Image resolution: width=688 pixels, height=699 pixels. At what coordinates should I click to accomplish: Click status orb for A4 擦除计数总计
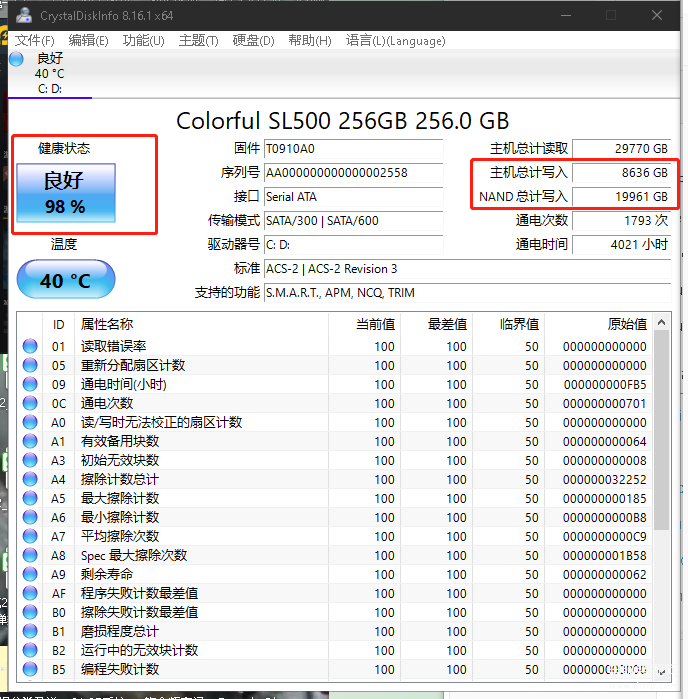coord(30,479)
